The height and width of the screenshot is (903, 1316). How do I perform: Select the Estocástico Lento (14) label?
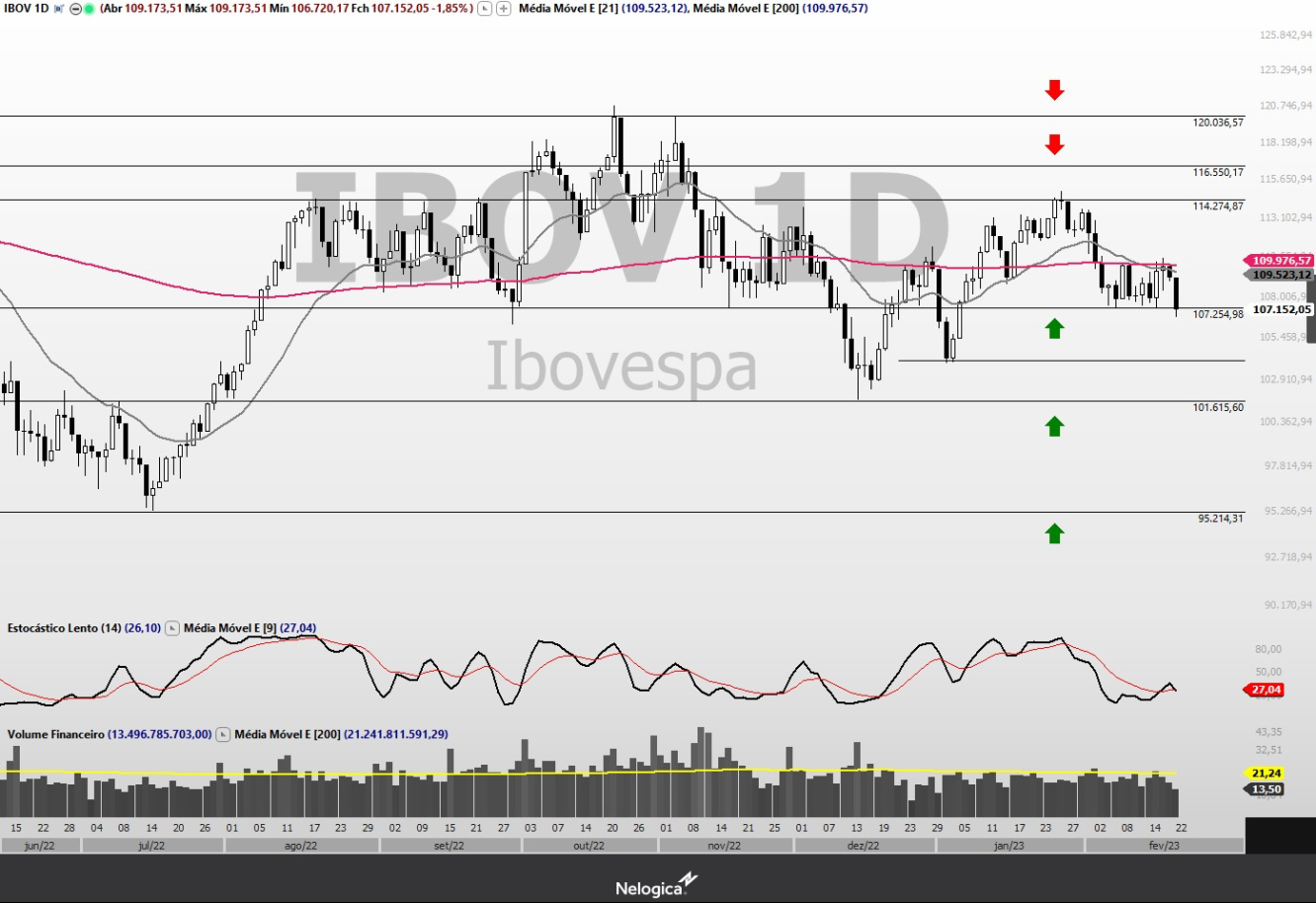tap(64, 627)
